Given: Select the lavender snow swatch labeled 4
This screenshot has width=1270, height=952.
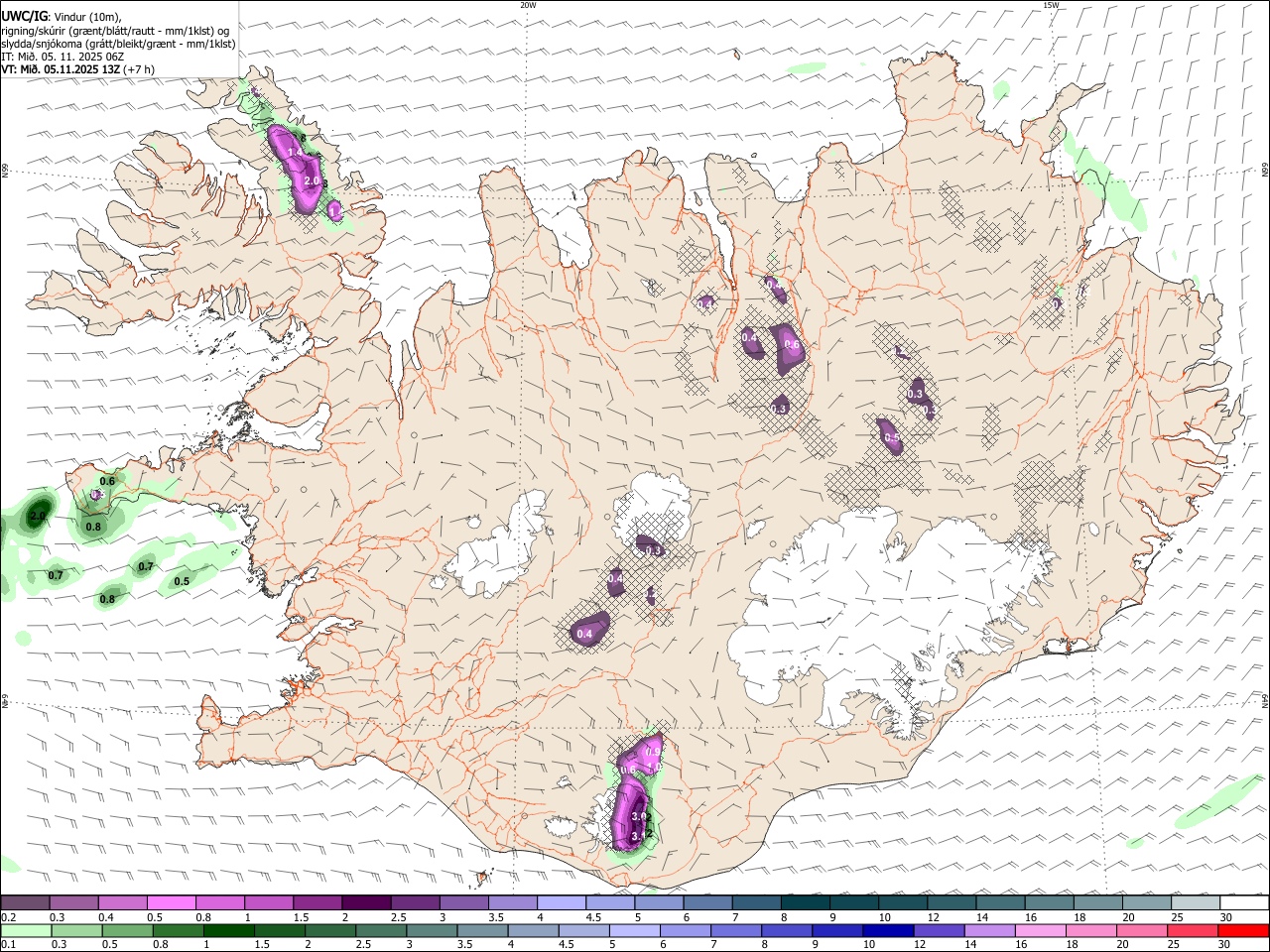Looking at the screenshot, I should (561, 902).
